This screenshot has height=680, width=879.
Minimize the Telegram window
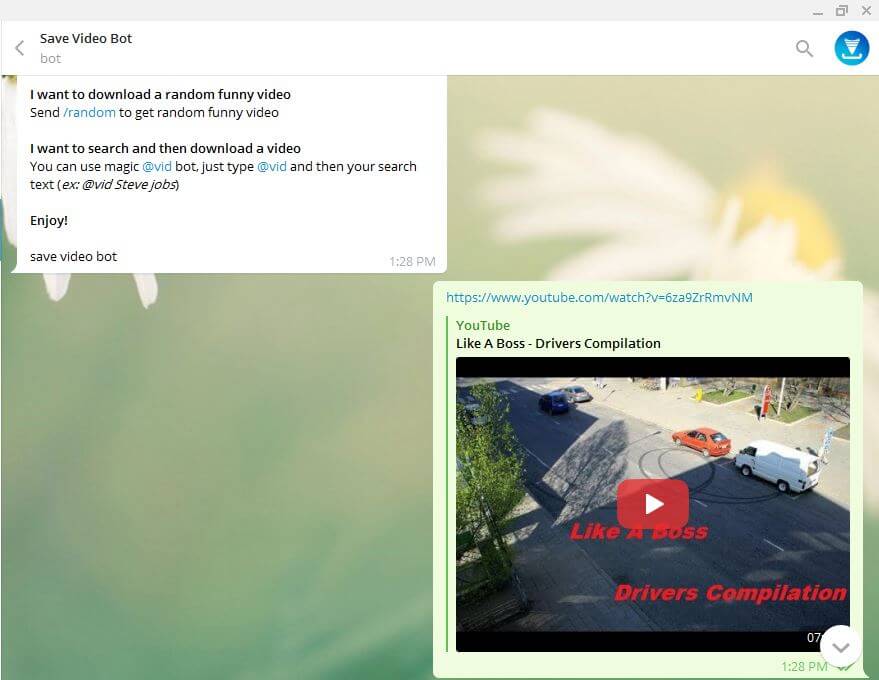click(818, 11)
